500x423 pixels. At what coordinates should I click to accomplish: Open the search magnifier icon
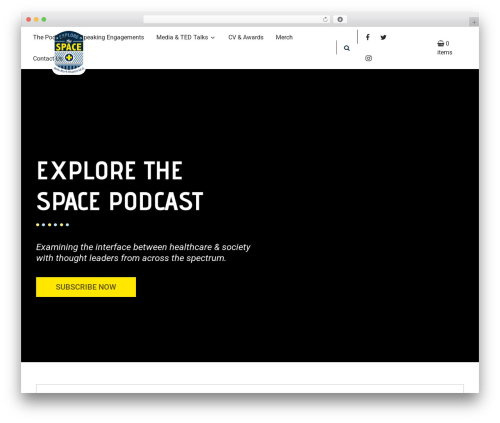(347, 48)
